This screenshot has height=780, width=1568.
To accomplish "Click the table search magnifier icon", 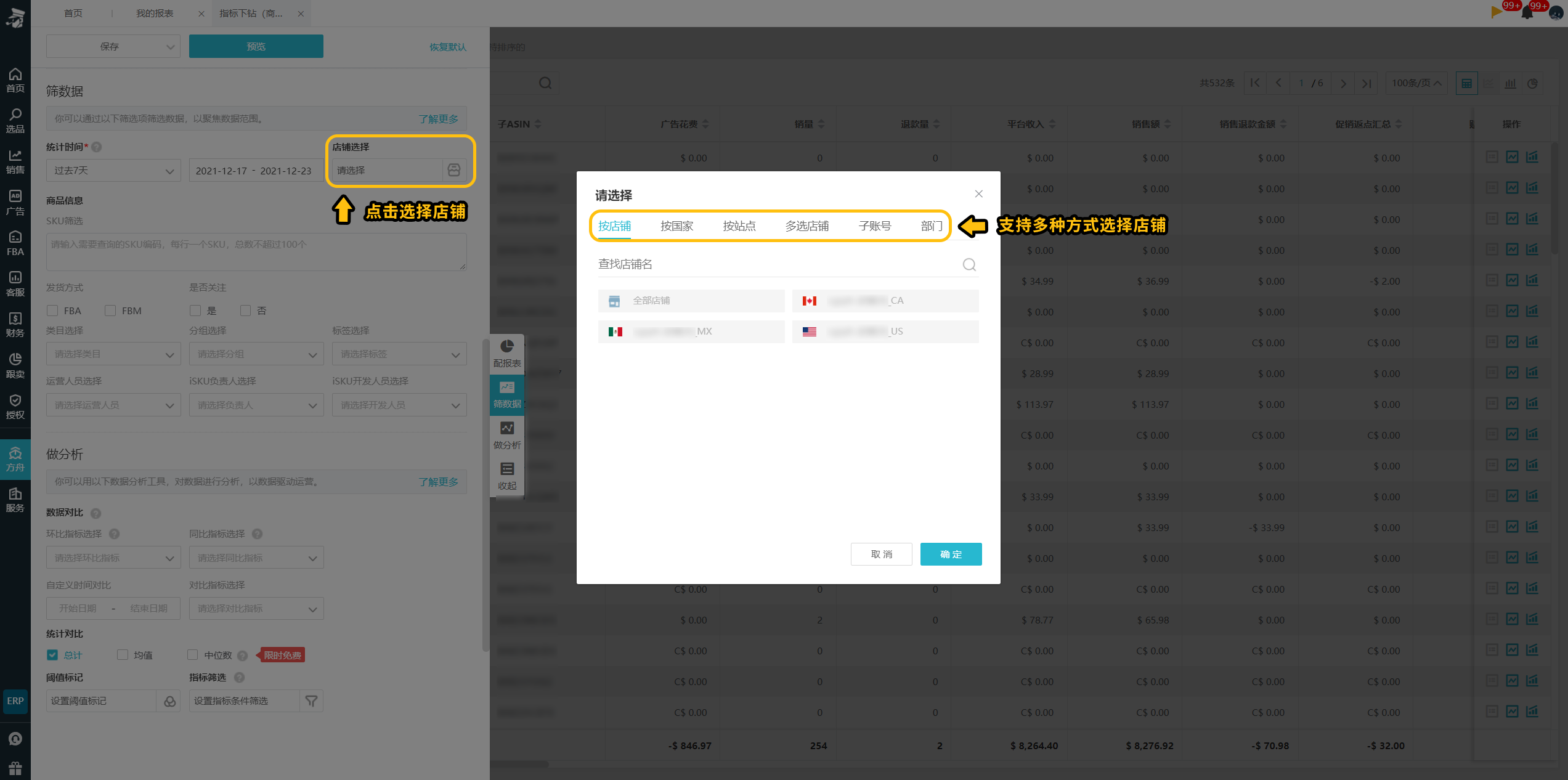I will click(x=545, y=83).
